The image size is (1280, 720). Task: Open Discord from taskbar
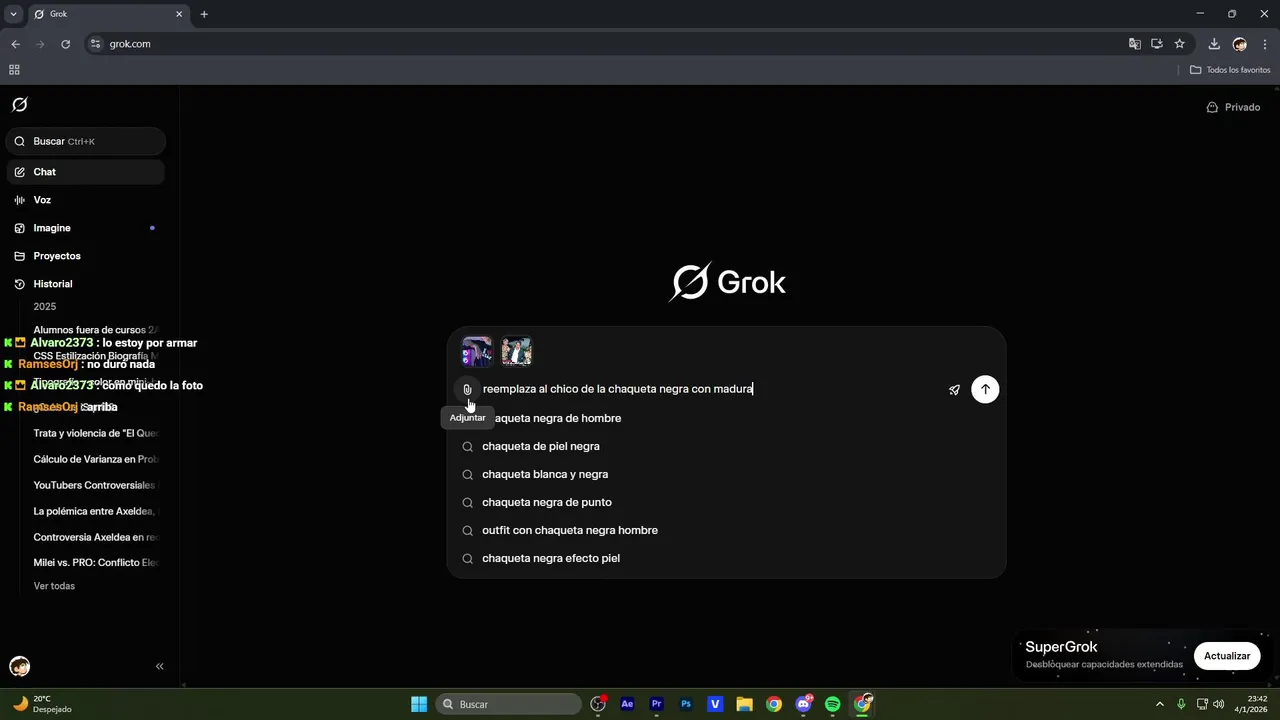[x=804, y=704]
